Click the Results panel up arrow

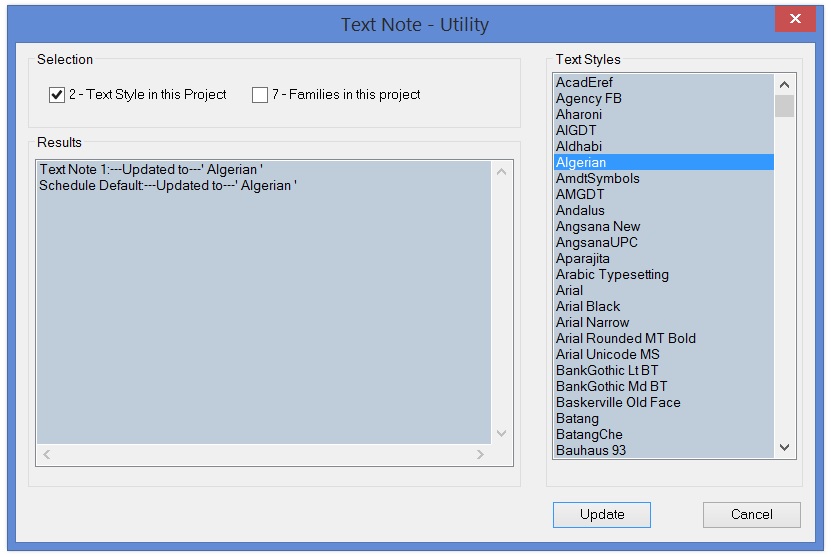pos(502,172)
